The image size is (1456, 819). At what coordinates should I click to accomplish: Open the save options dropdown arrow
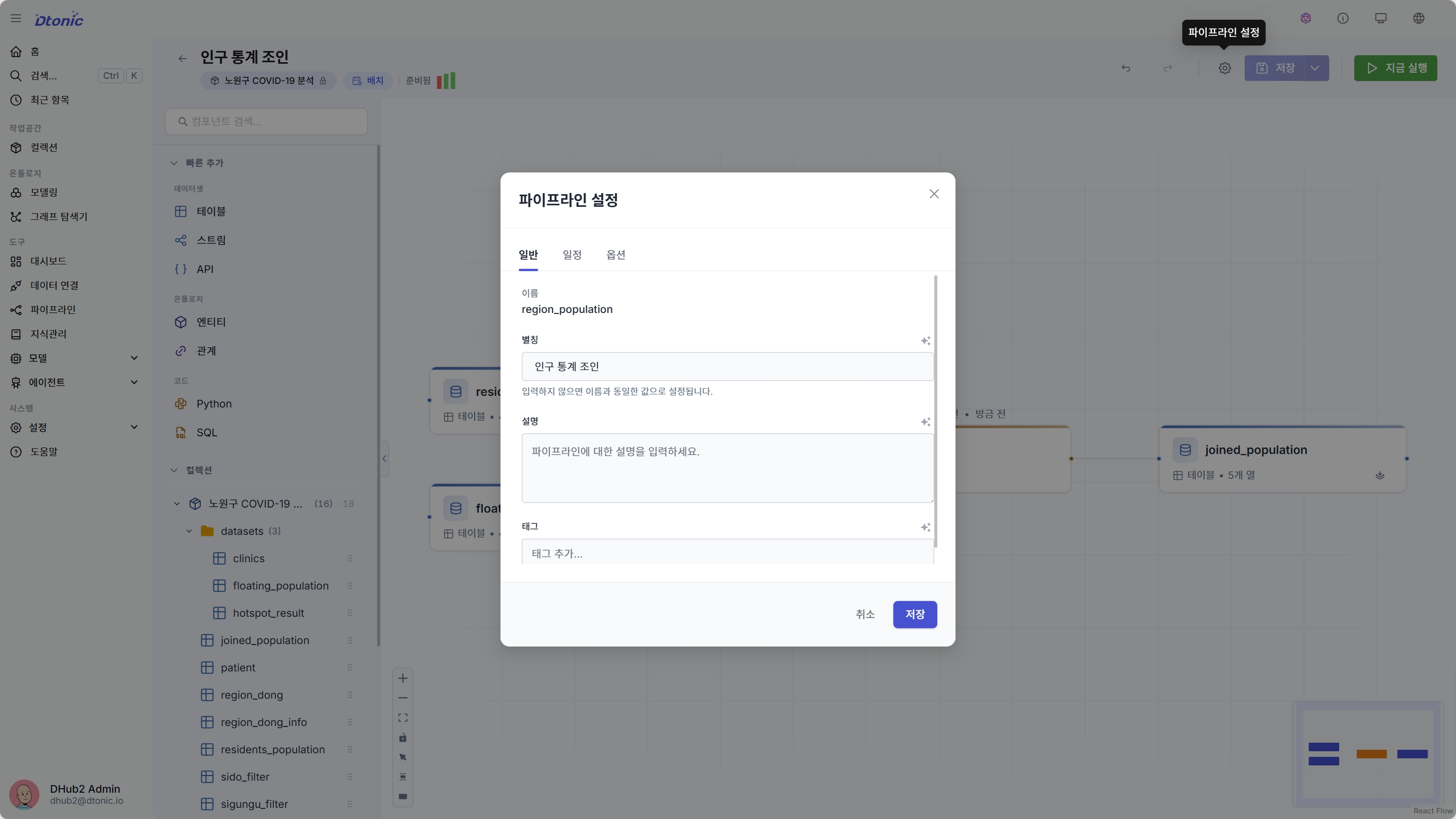1316,68
